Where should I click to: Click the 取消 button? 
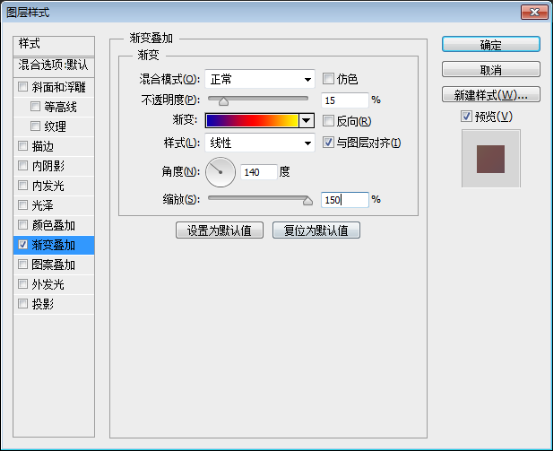(x=491, y=69)
